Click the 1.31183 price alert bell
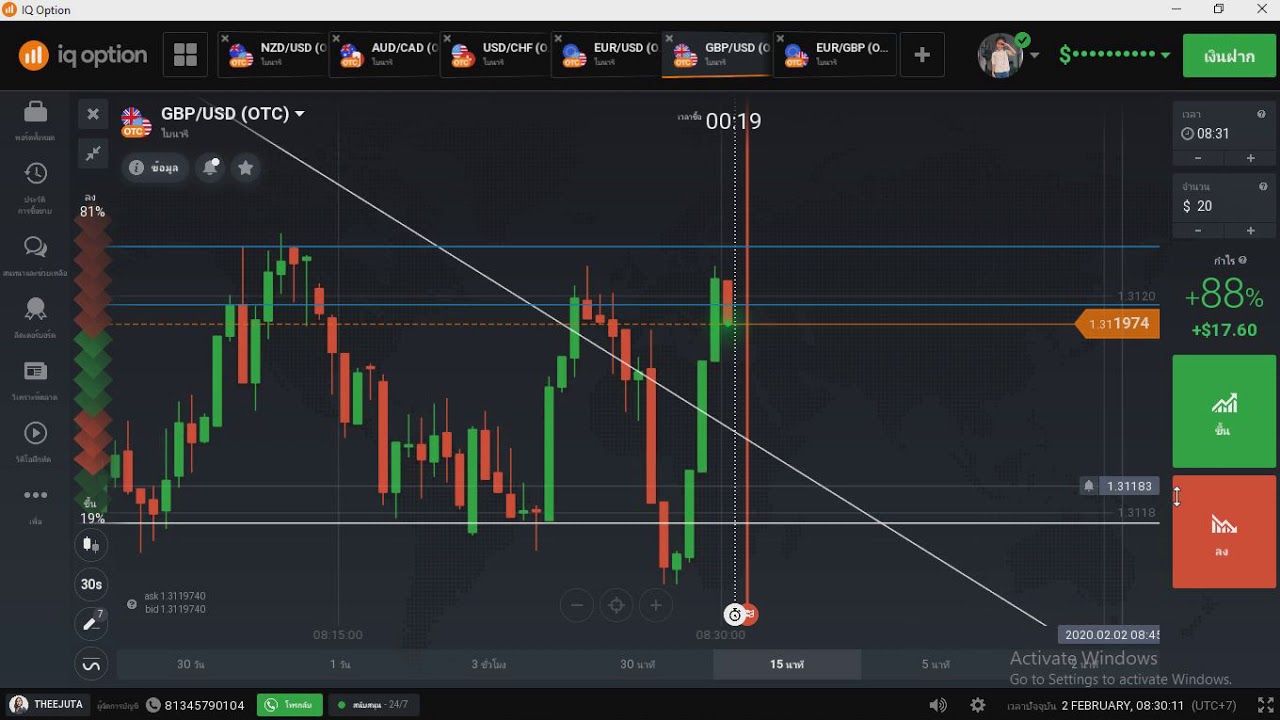 [x=1089, y=486]
